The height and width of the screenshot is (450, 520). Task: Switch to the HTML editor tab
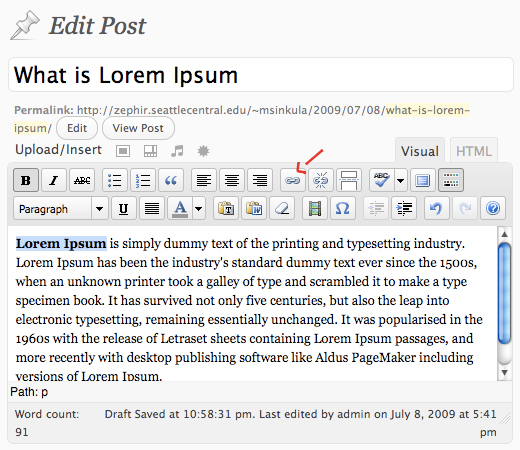[474, 151]
